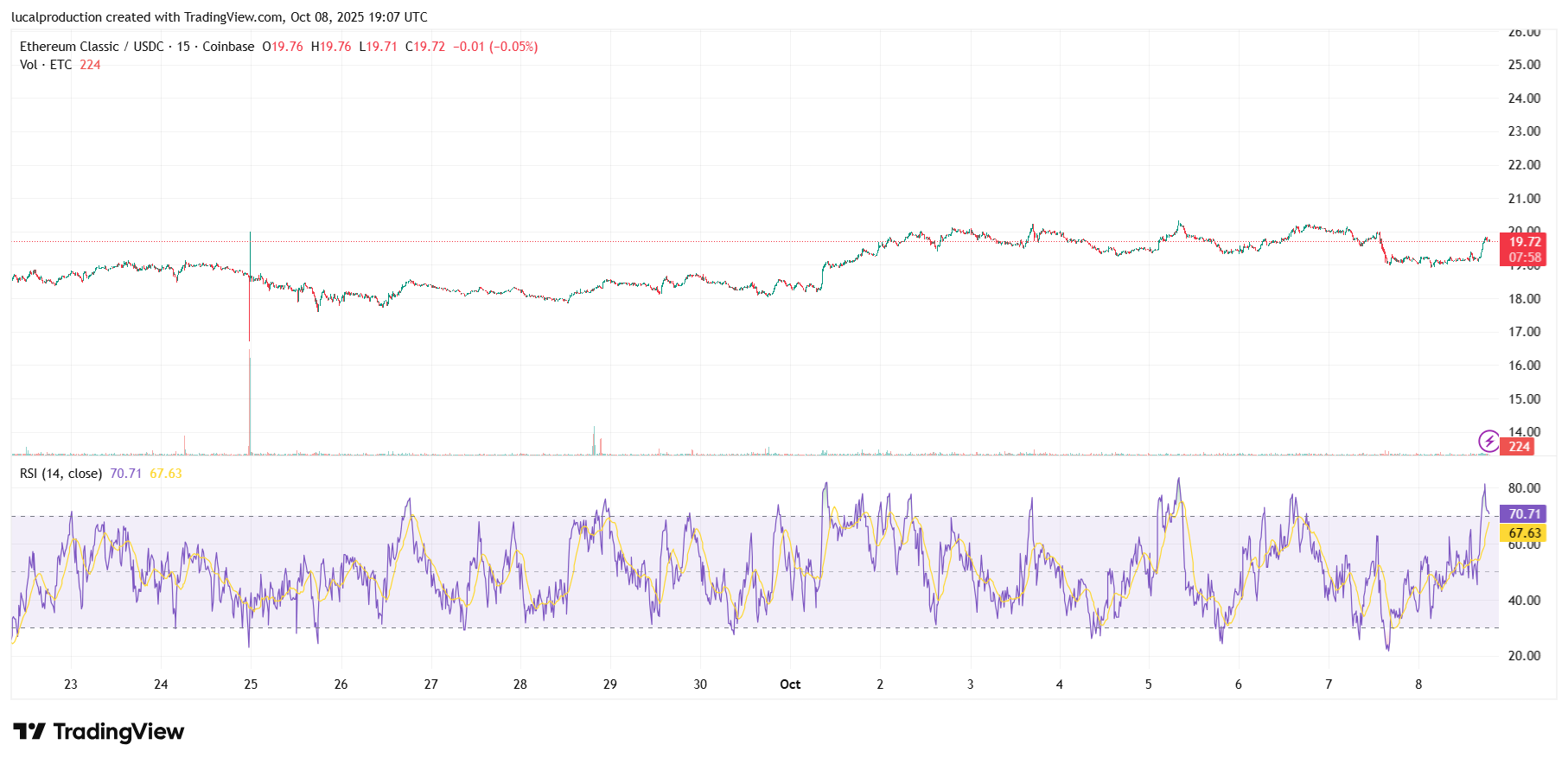Click the 8 date label on time axis
Viewport: 1568px width, 764px height.
click(x=1418, y=684)
